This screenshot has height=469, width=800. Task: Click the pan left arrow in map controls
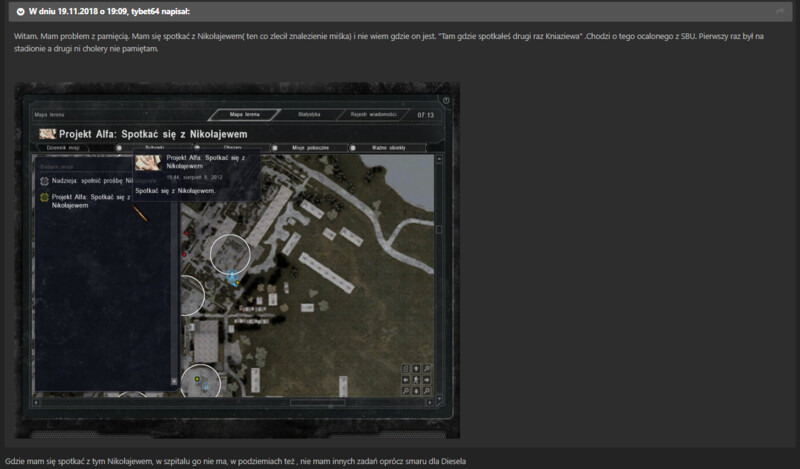tap(404, 380)
